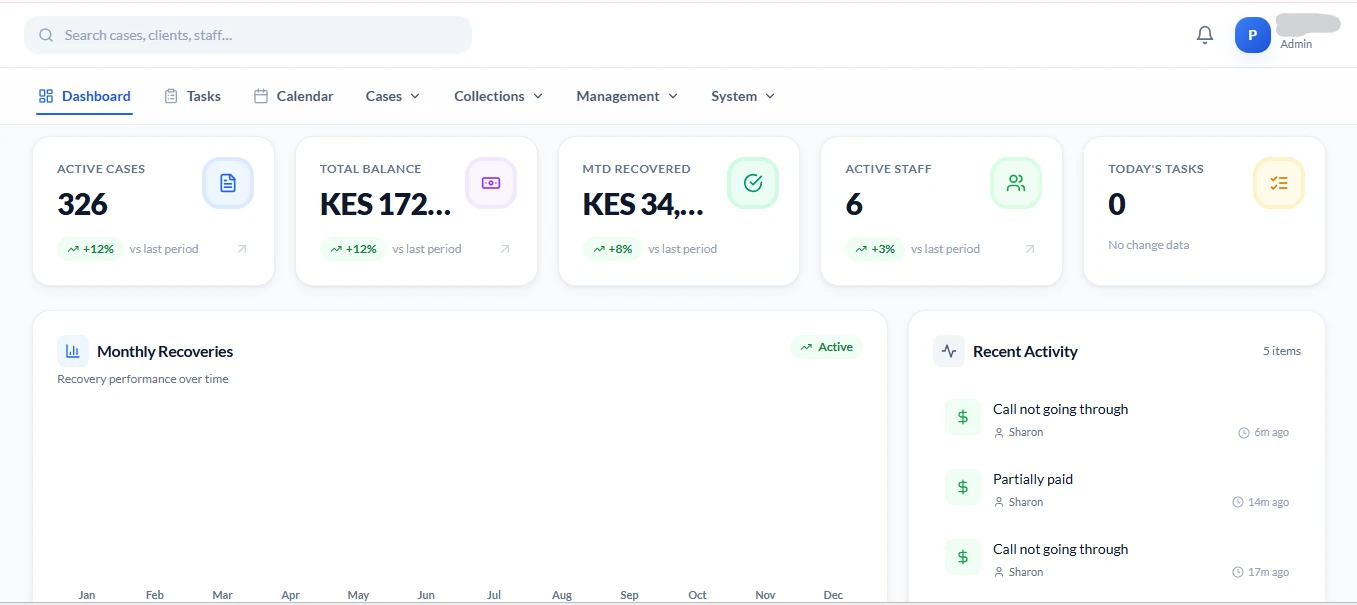The image size is (1357, 605).
Task: Click the Jun label on chart axis
Action: point(426,595)
